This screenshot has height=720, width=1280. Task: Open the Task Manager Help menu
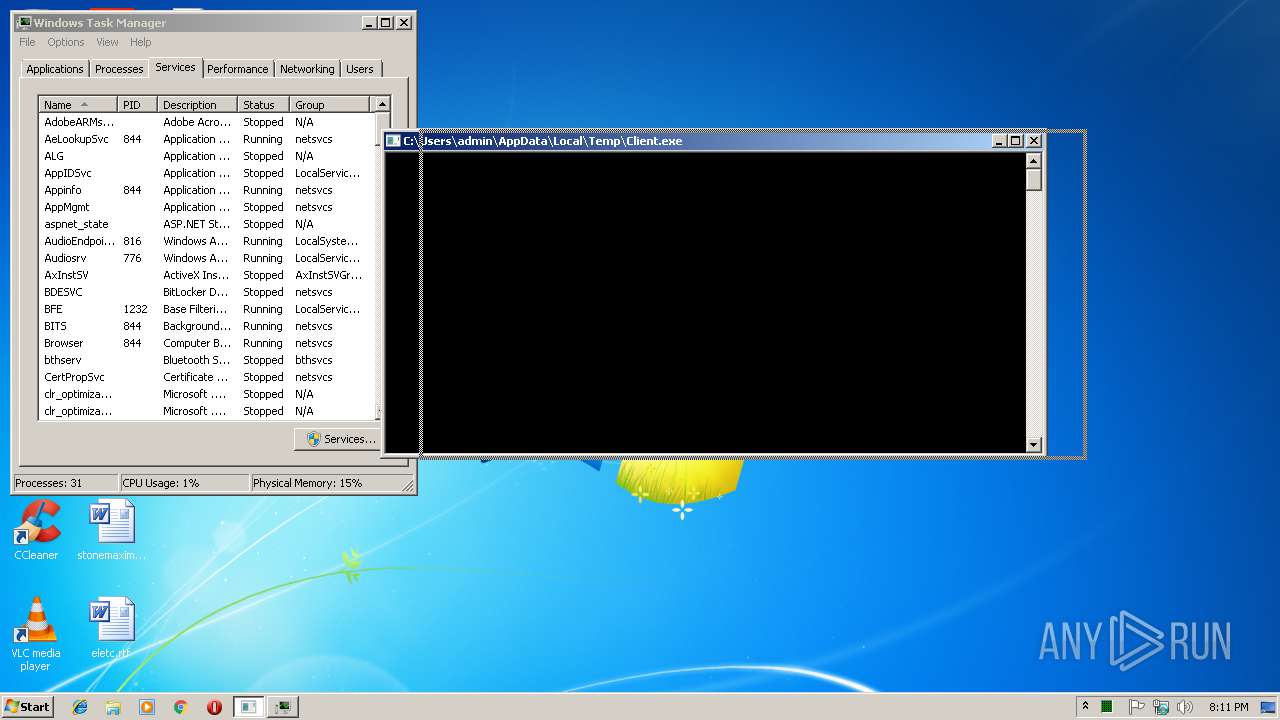[x=141, y=42]
